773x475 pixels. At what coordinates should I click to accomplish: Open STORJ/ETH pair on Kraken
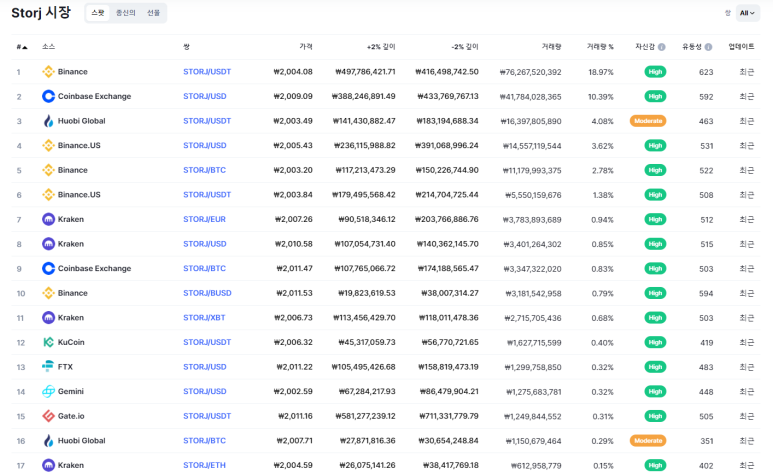click(205, 465)
